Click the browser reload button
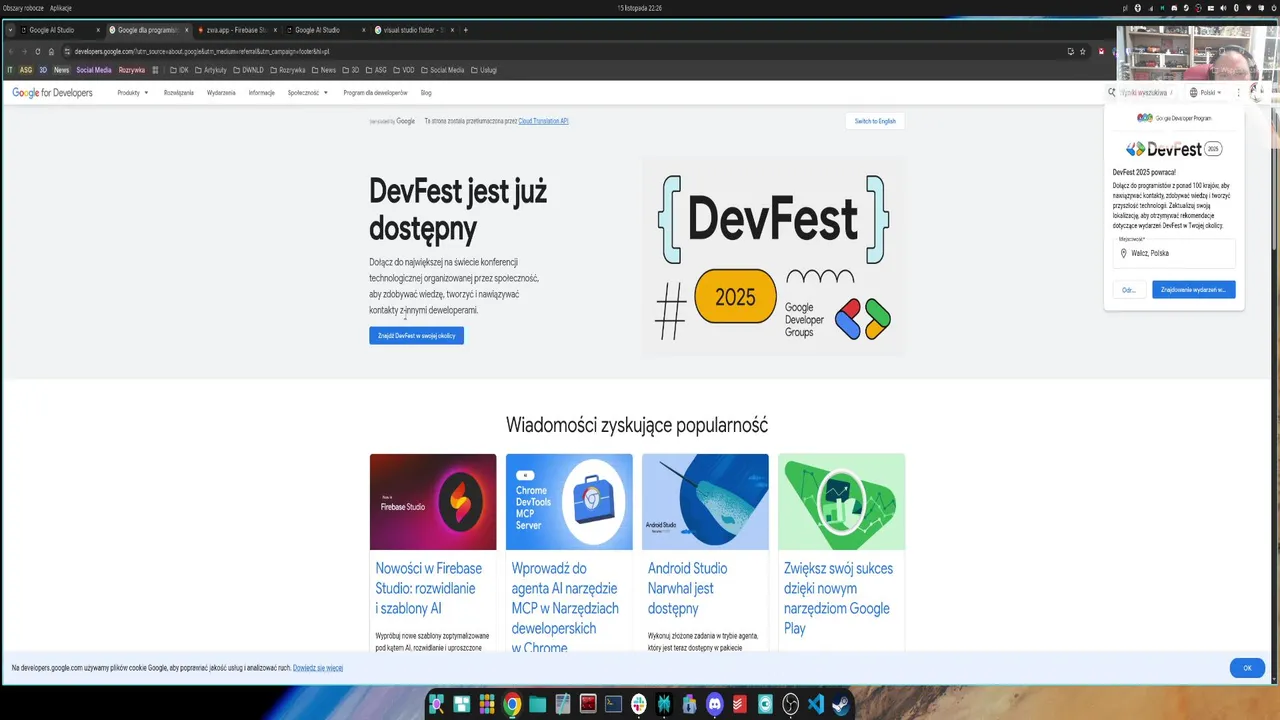The height and width of the screenshot is (720, 1280). tap(38, 51)
